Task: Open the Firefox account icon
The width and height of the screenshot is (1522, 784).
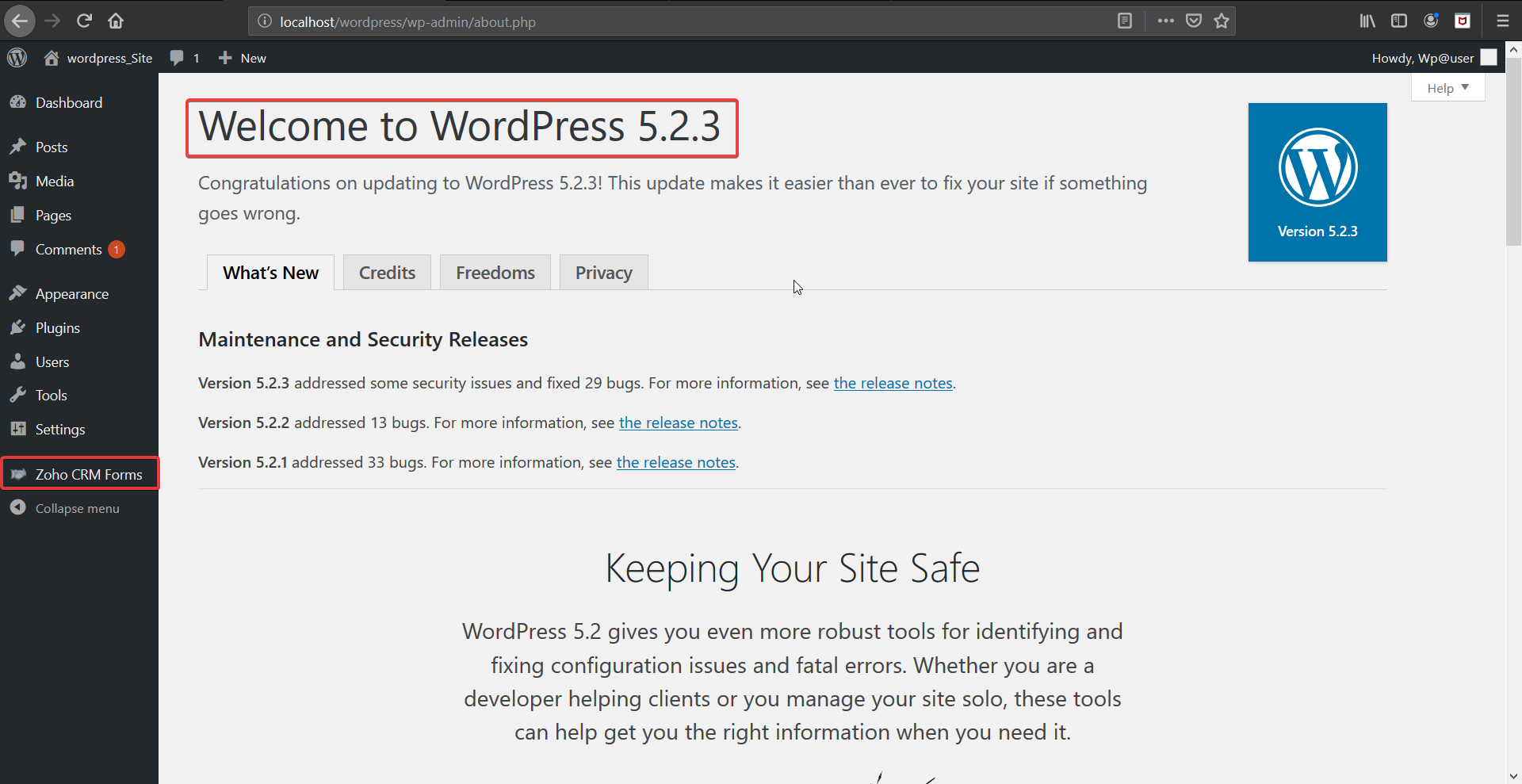Action: [x=1431, y=21]
